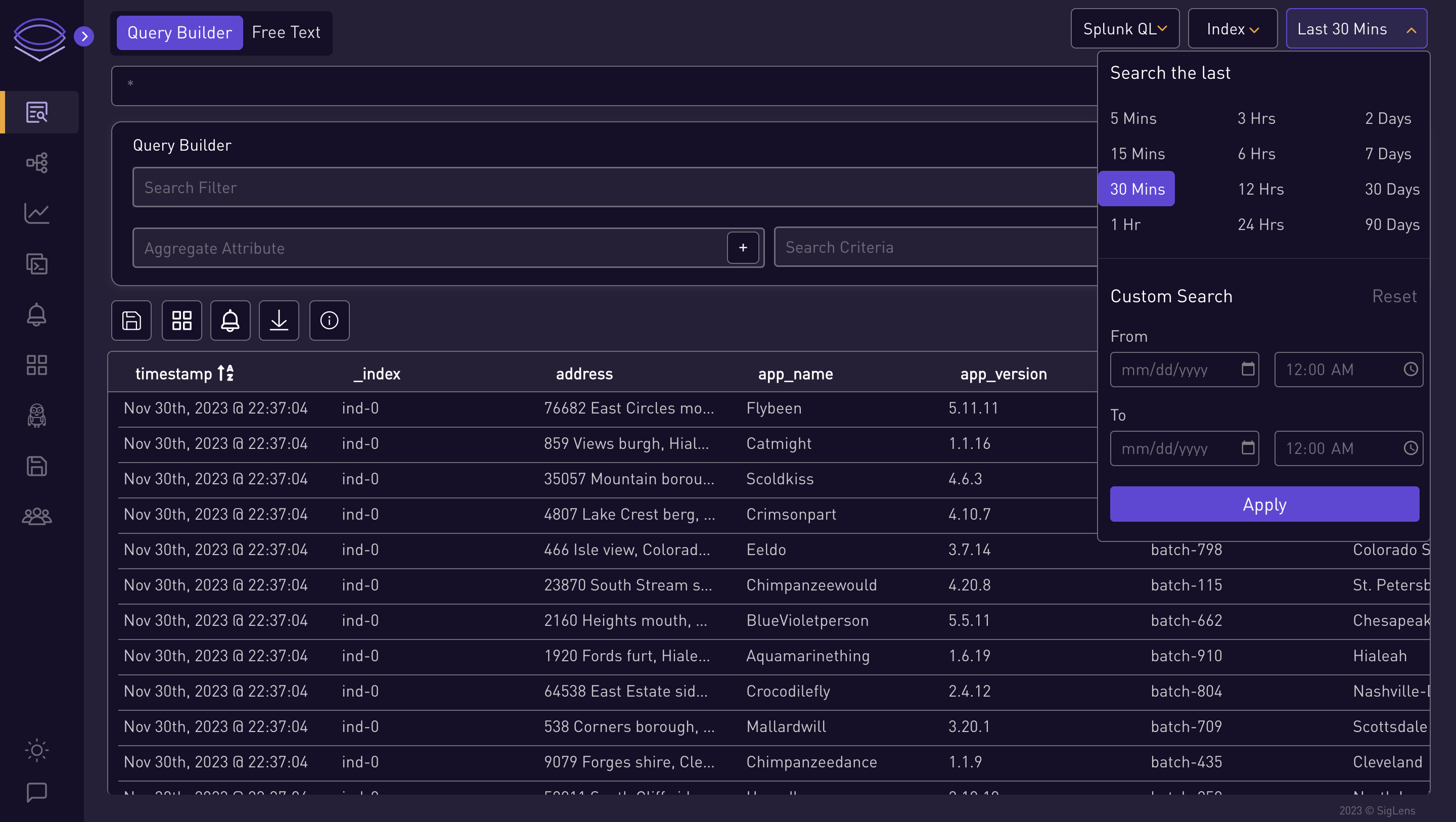Reset the custom search

(x=1394, y=296)
